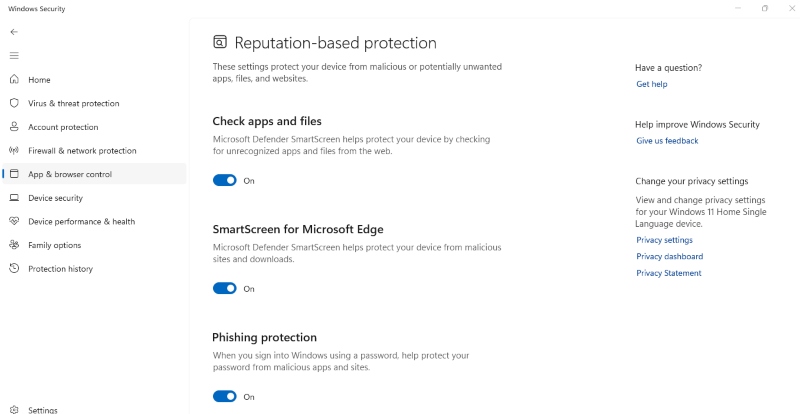Click the back arrow icon
800x414 pixels.
click(x=14, y=32)
